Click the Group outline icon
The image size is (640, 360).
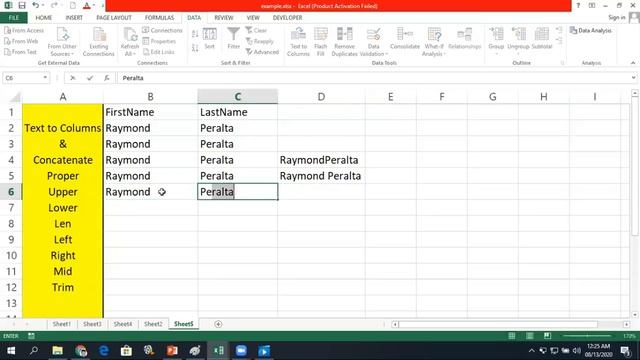(x=496, y=34)
